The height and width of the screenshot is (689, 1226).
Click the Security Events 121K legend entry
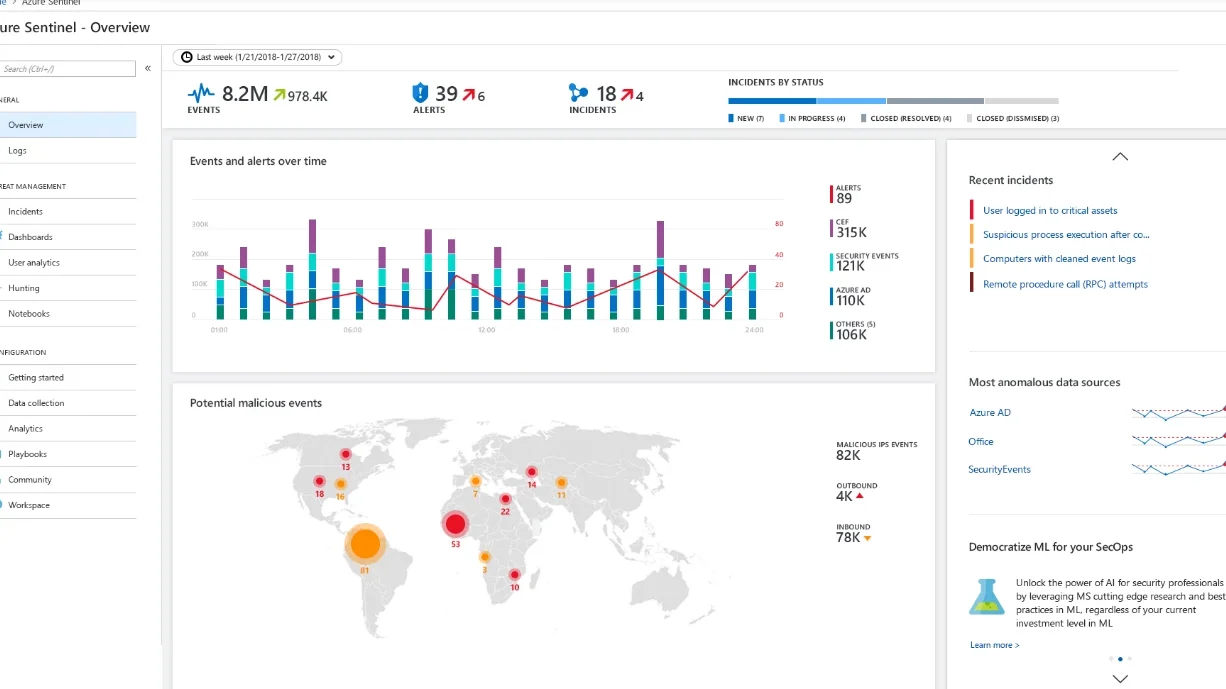(x=865, y=262)
